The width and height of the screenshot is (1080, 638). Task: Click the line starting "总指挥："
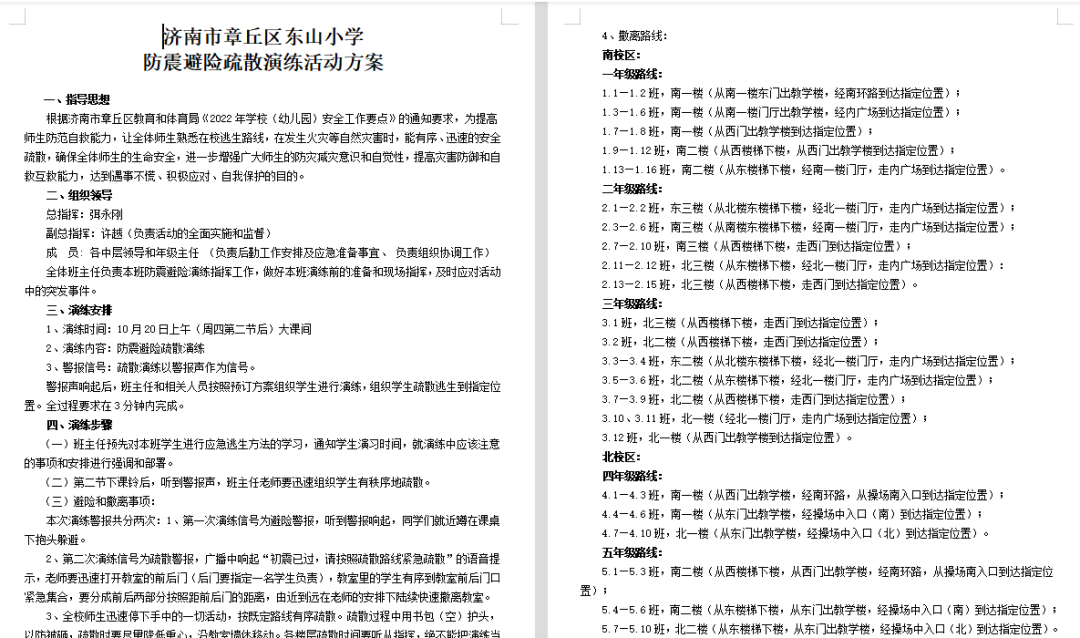(x=84, y=214)
